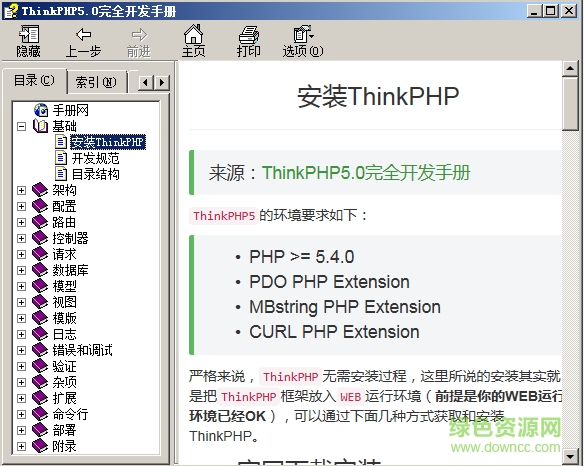
Task: Open the 目录结构 topic
Action: [95, 174]
